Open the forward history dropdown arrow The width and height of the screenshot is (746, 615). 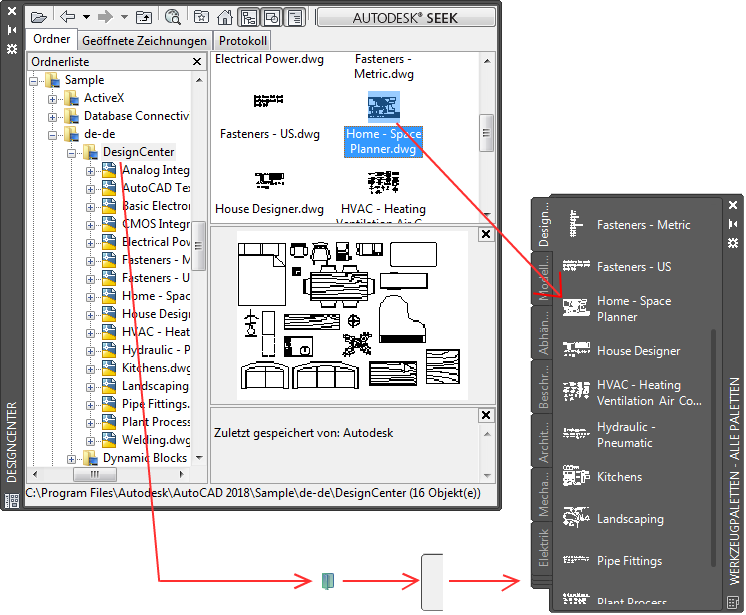pyautogui.click(x=124, y=17)
